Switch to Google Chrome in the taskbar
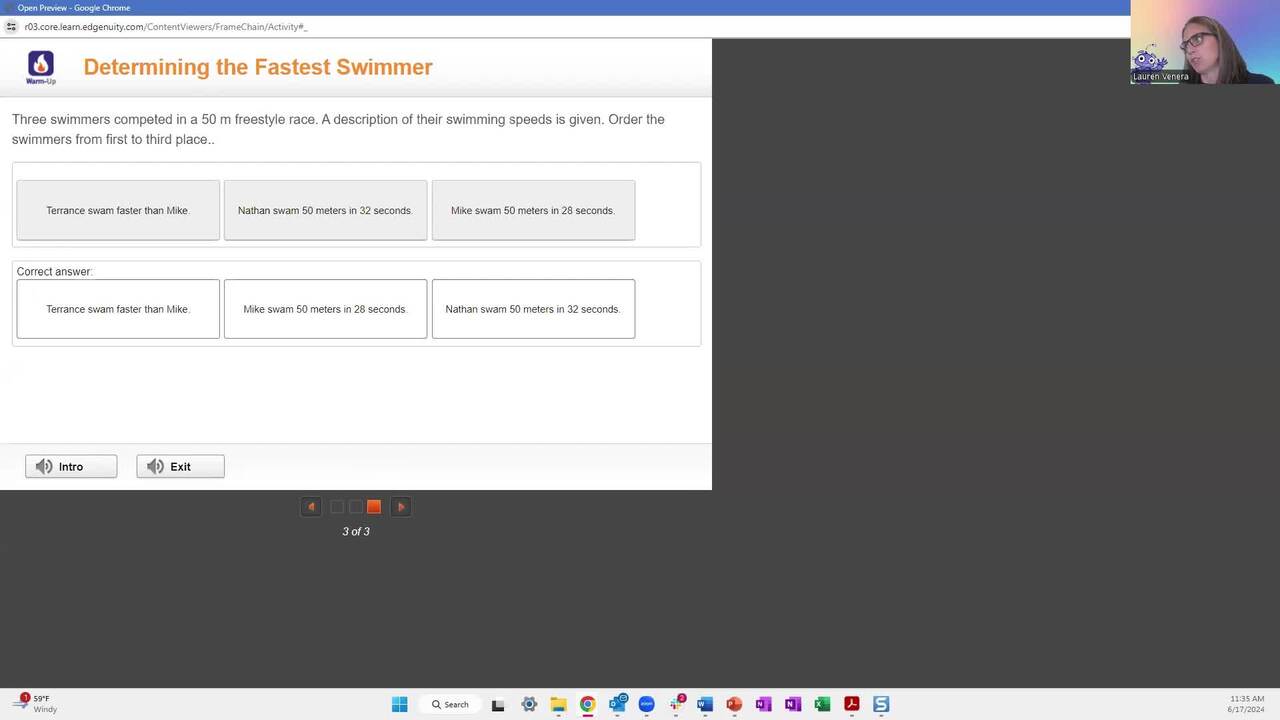Image resolution: width=1280 pixels, height=720 pixels. (587, 704)
